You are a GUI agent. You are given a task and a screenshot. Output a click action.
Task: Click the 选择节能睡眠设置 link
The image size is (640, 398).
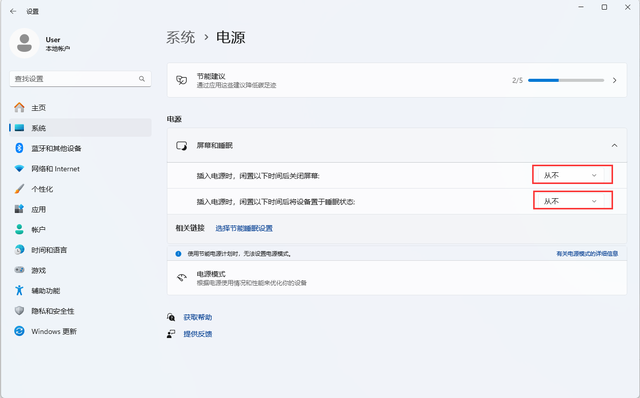click(x=244, y=228)
